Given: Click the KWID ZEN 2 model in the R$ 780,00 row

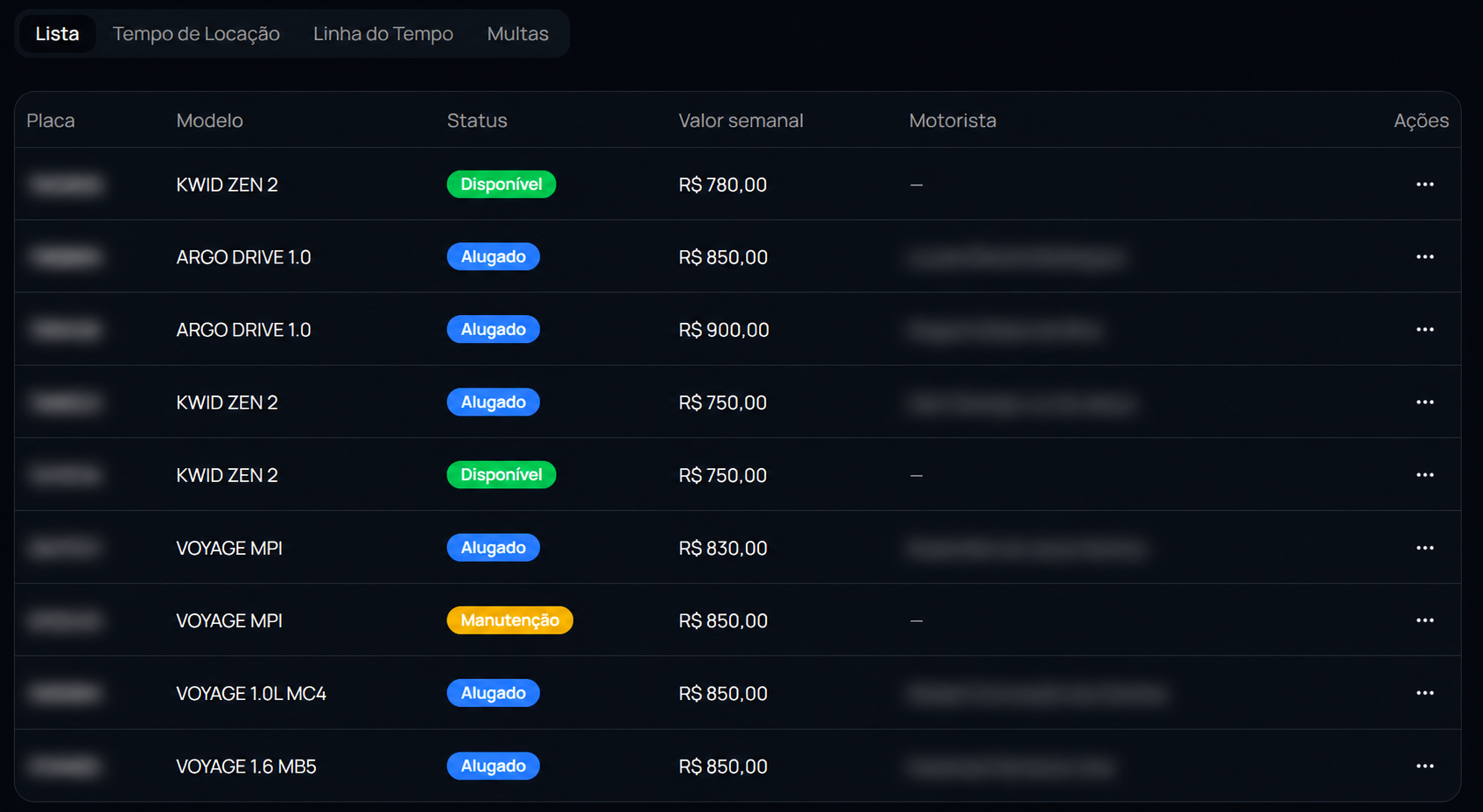Looking at the screenshot, I should coord(227,185).
